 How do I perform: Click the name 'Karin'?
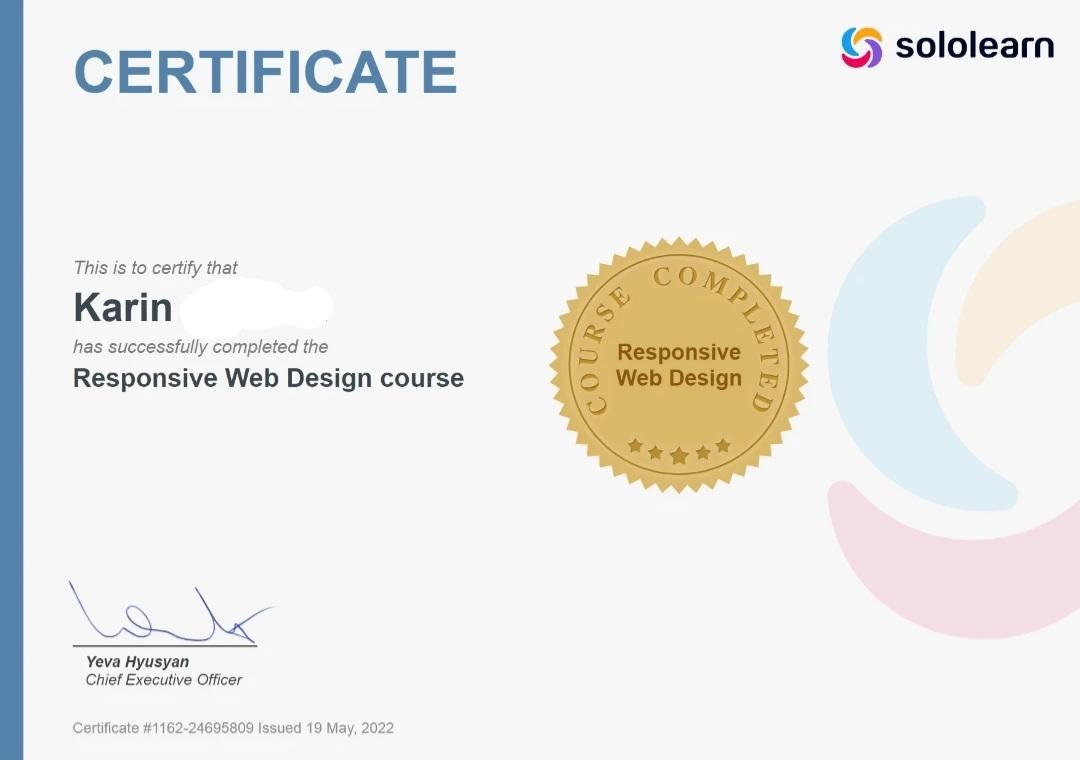123,307
